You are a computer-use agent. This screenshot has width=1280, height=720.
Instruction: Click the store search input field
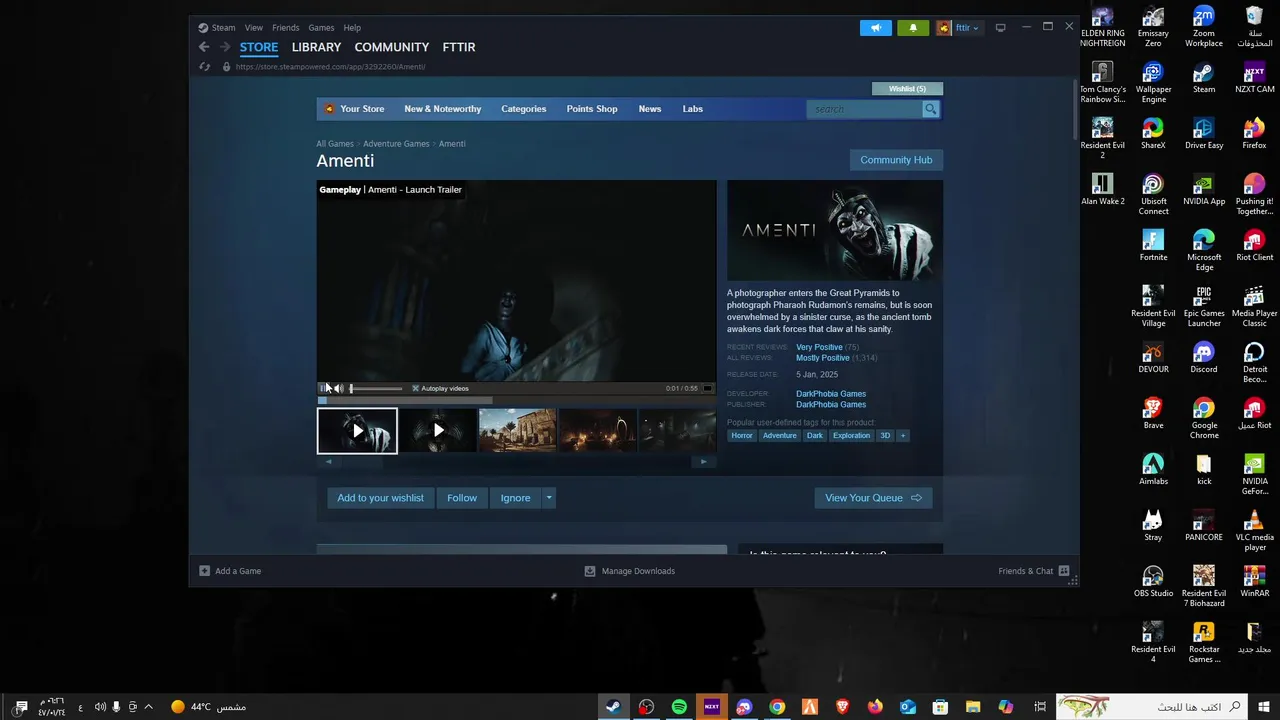coord(864,109)
